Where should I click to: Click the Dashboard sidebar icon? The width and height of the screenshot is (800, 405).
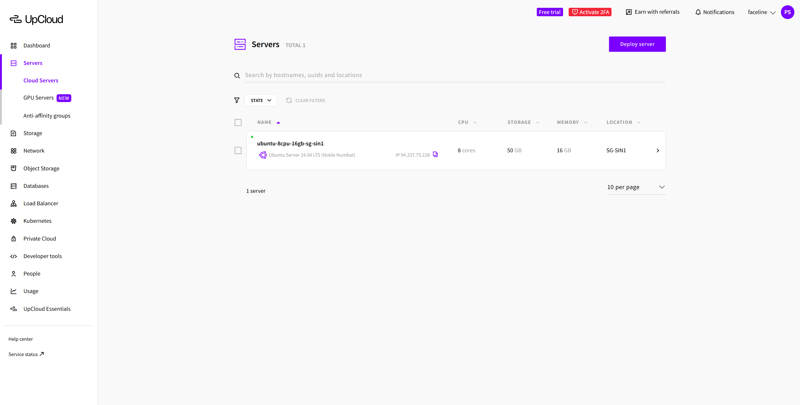click(x=14, y=46)
